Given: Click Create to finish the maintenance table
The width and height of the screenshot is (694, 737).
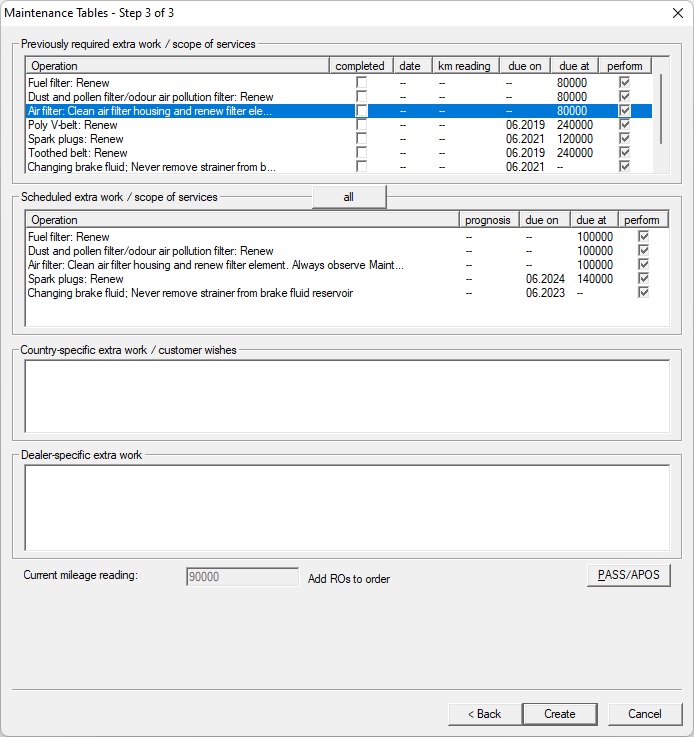Looking at the screenshot, I should point(560,714).
